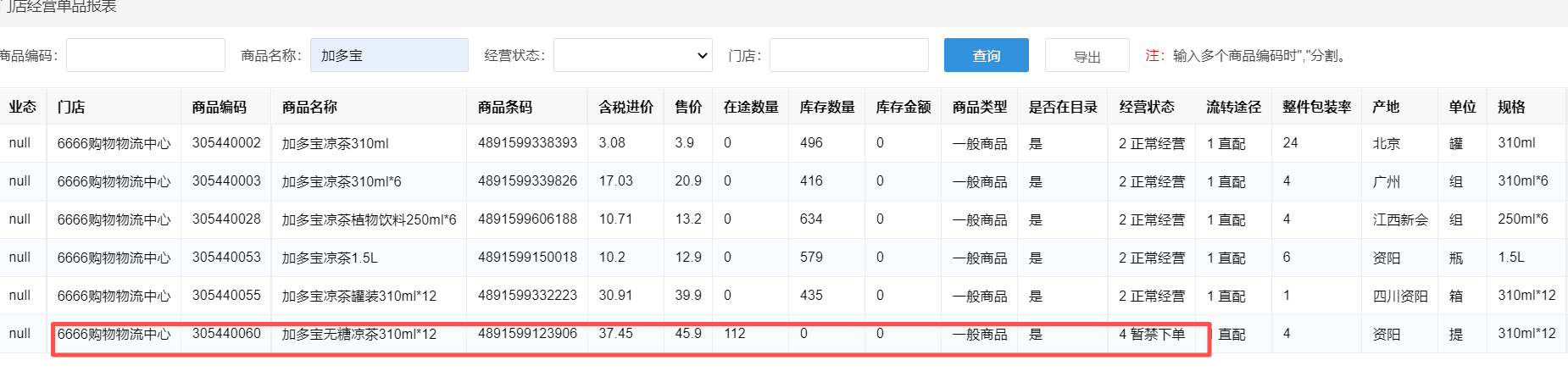Click the 库存数量 column header
1568x377 pixels.
point(826,107)
